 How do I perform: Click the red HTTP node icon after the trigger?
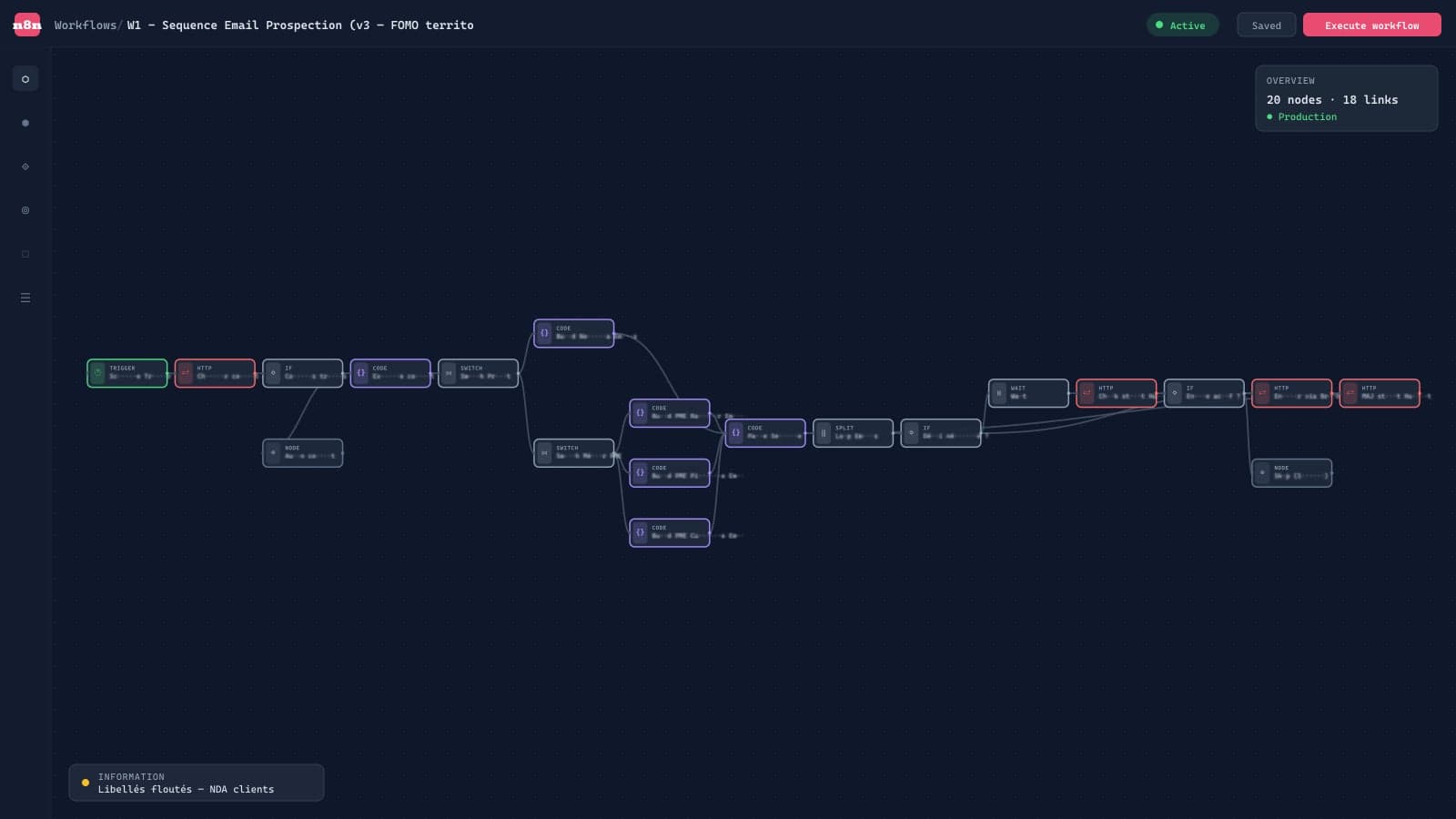(x=183, y=373)
